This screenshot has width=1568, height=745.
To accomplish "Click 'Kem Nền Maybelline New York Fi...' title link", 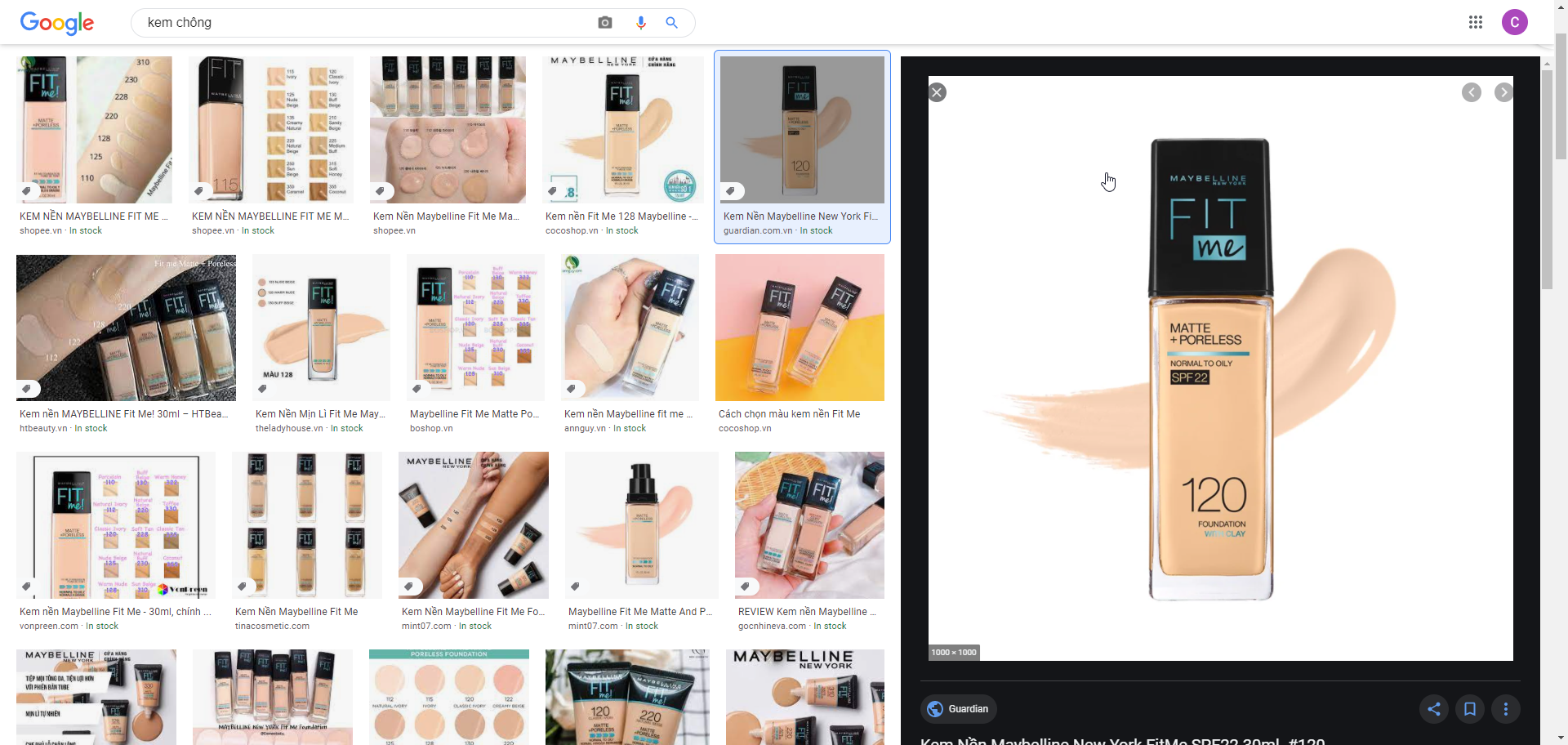I will [x=800, y=216].
